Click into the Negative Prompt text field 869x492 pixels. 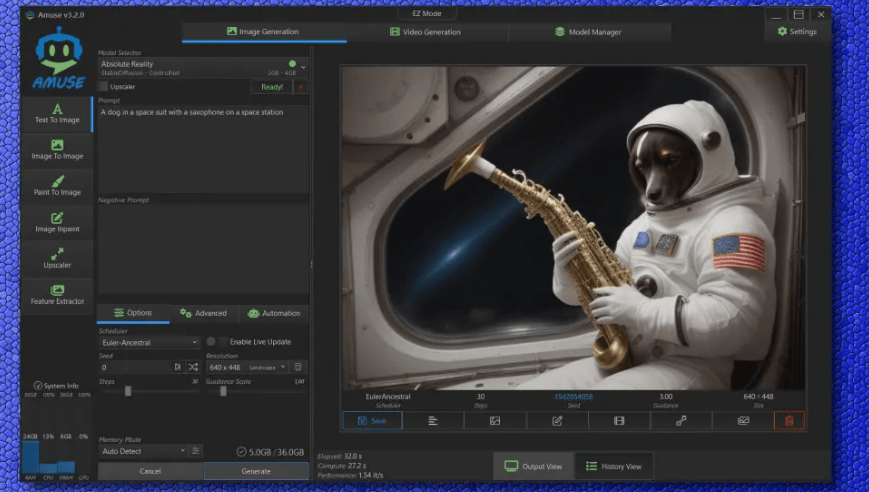point(203,250)
